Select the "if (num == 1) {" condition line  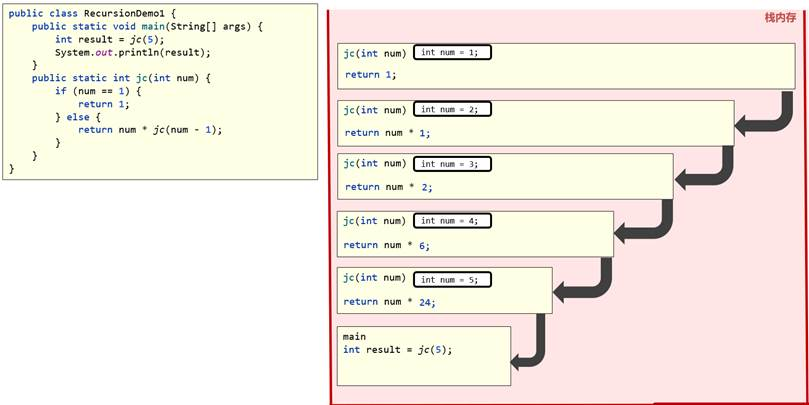pyautogui.click(x=98, y=91)
